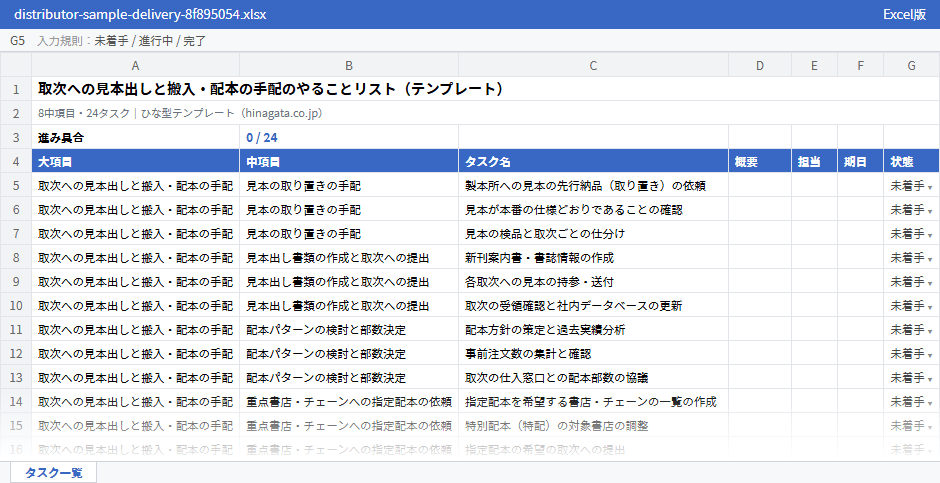Click the Excel版 label in title bar
This screenshot has height=483, width=940.
905,14
